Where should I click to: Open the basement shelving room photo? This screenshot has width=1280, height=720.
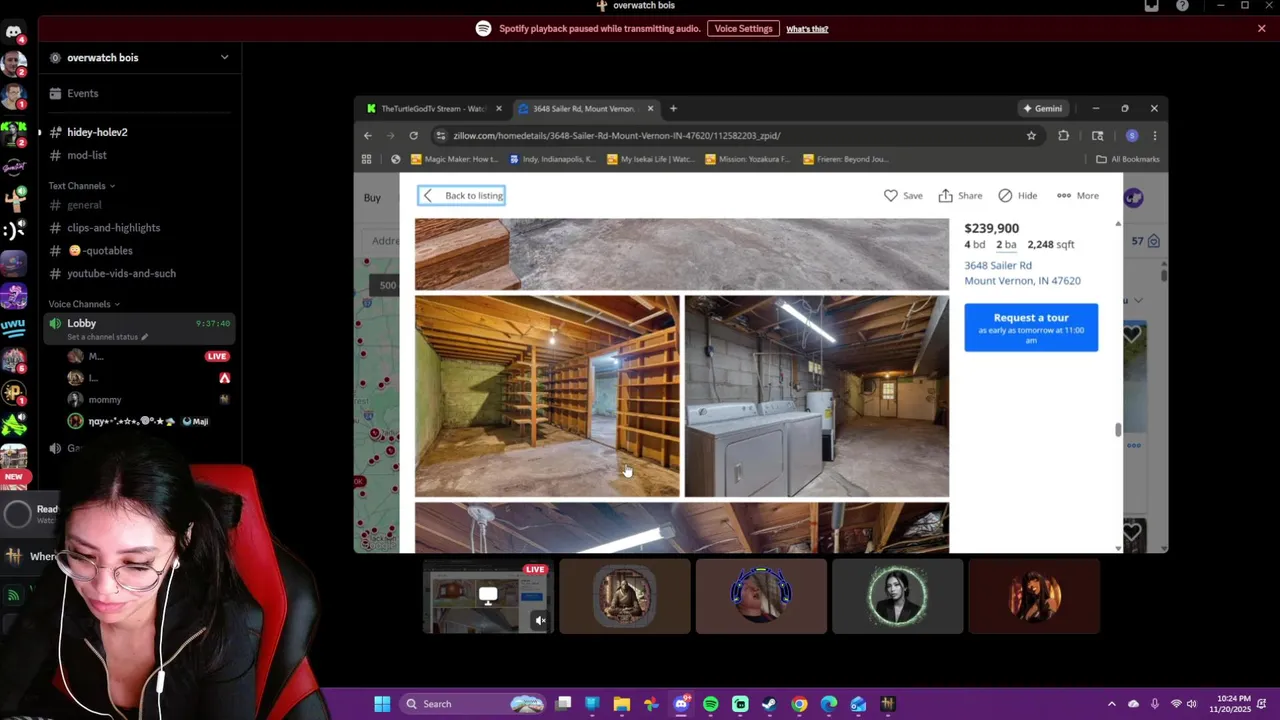click(547, 396)
